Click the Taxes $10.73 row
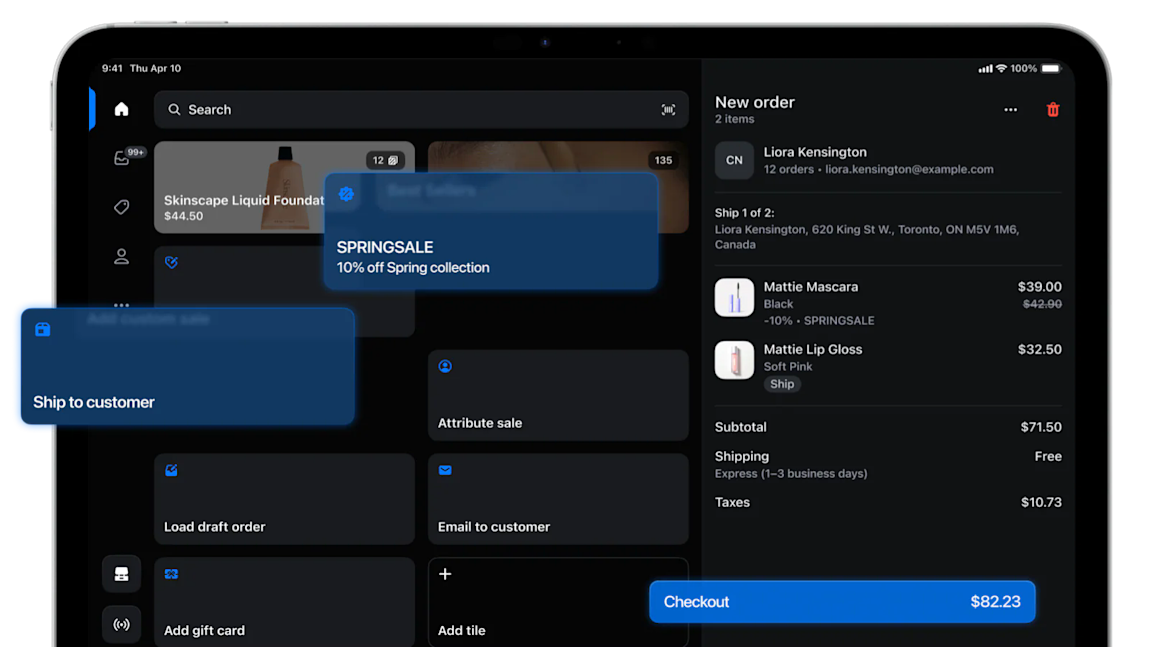Image resolution: width=1150 pixels, height=647 pixels. pos(888,502)
